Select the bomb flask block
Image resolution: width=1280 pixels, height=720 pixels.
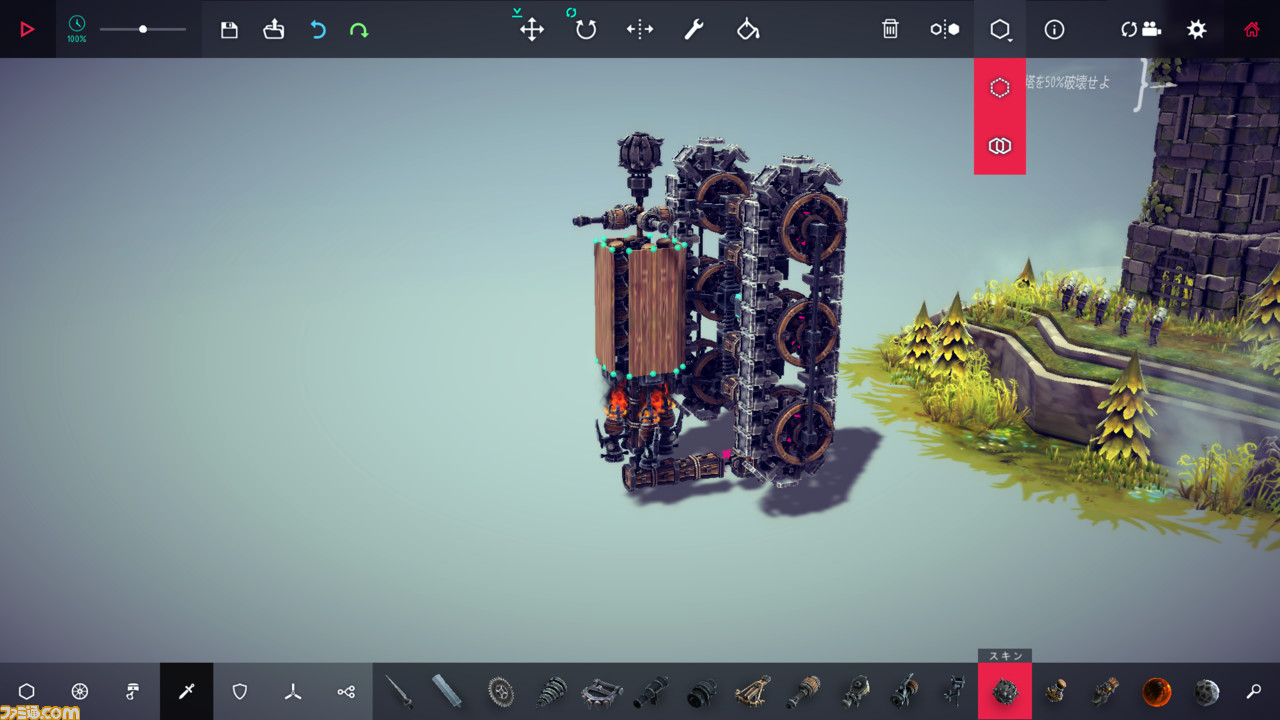pyautogui.click(x=1055, y=691)
